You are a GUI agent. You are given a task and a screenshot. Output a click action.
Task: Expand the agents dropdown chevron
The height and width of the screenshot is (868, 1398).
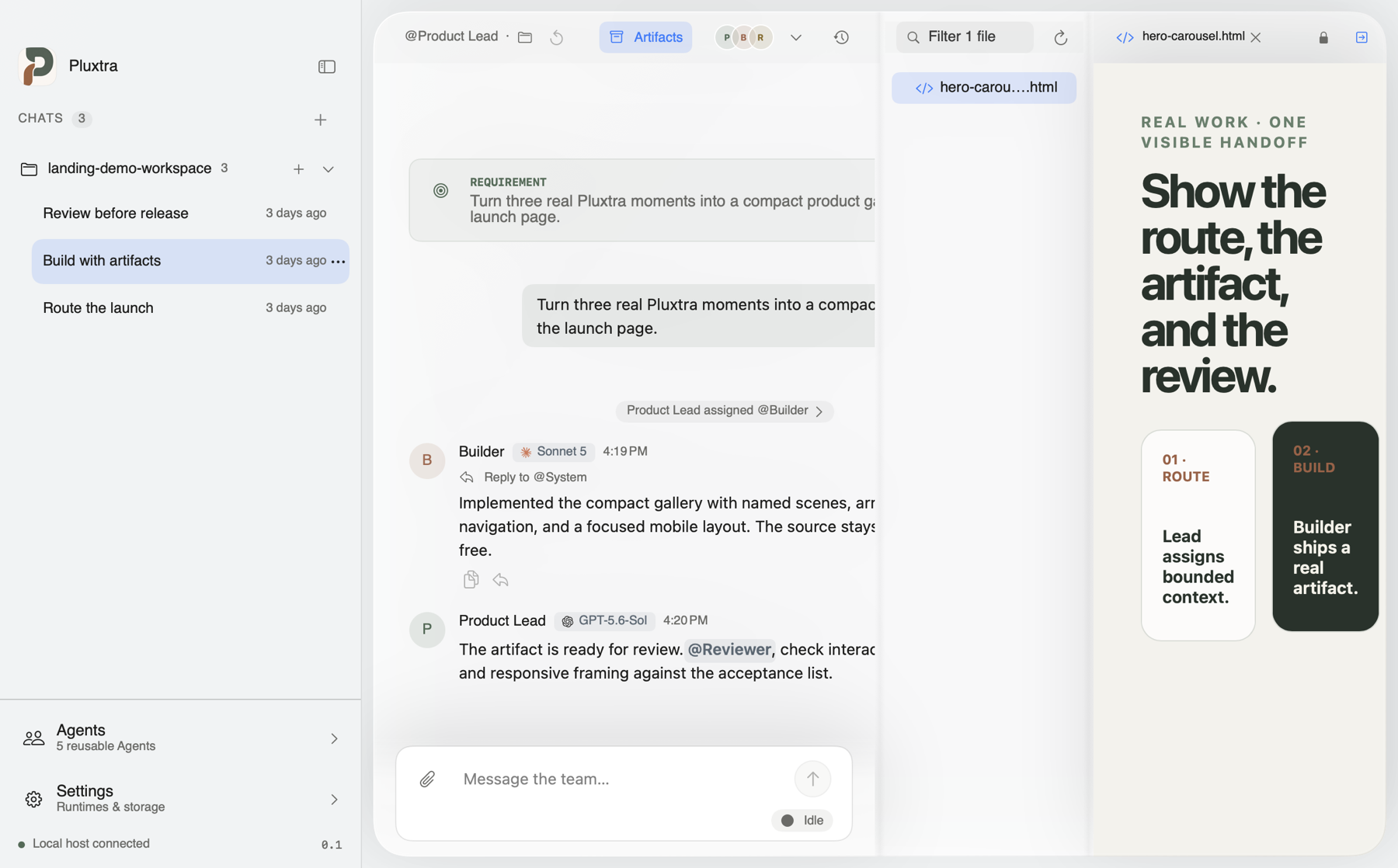[796, 37]
